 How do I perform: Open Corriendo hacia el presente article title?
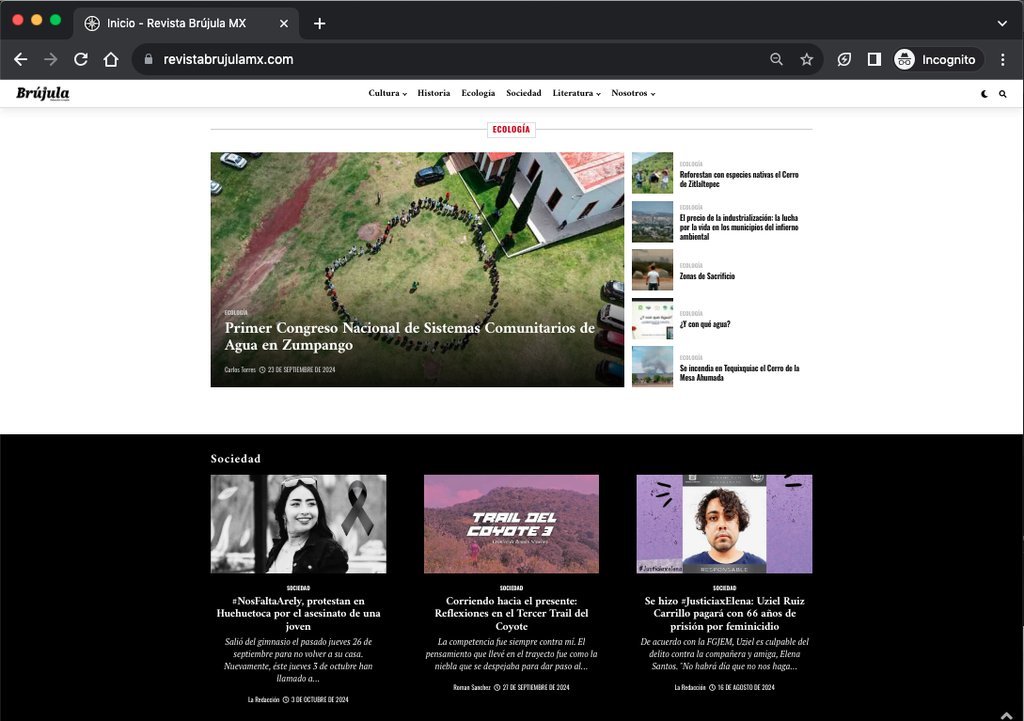(511, 613)
